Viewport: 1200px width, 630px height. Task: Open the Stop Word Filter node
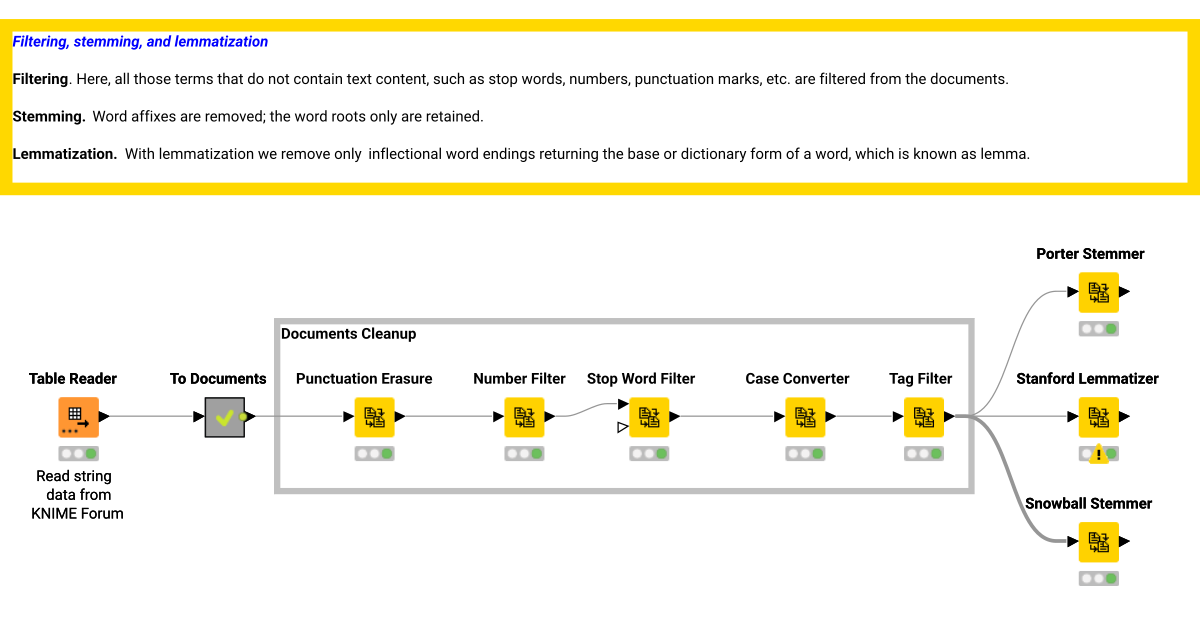click(649, 417)
